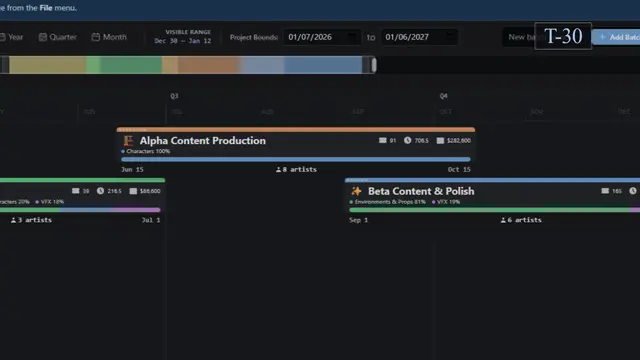Viewport: 640px width, 360px height.
Task: Click the Month calendar icon
Action: (96, 37)
